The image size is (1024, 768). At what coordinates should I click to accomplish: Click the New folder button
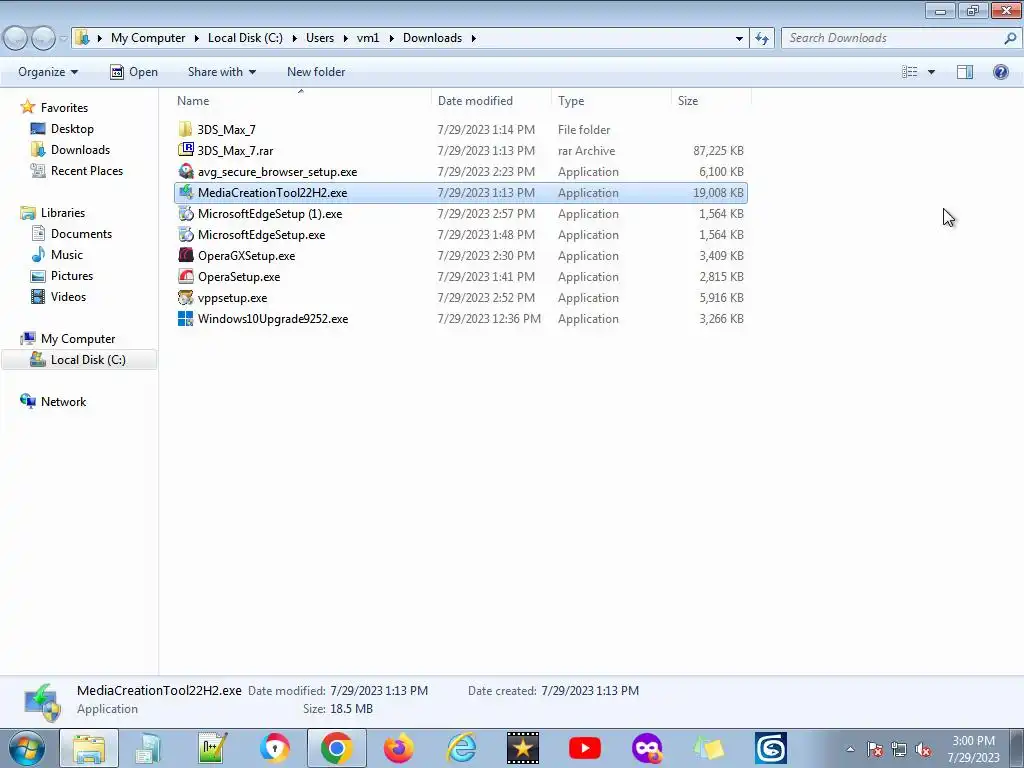point(316,72)
